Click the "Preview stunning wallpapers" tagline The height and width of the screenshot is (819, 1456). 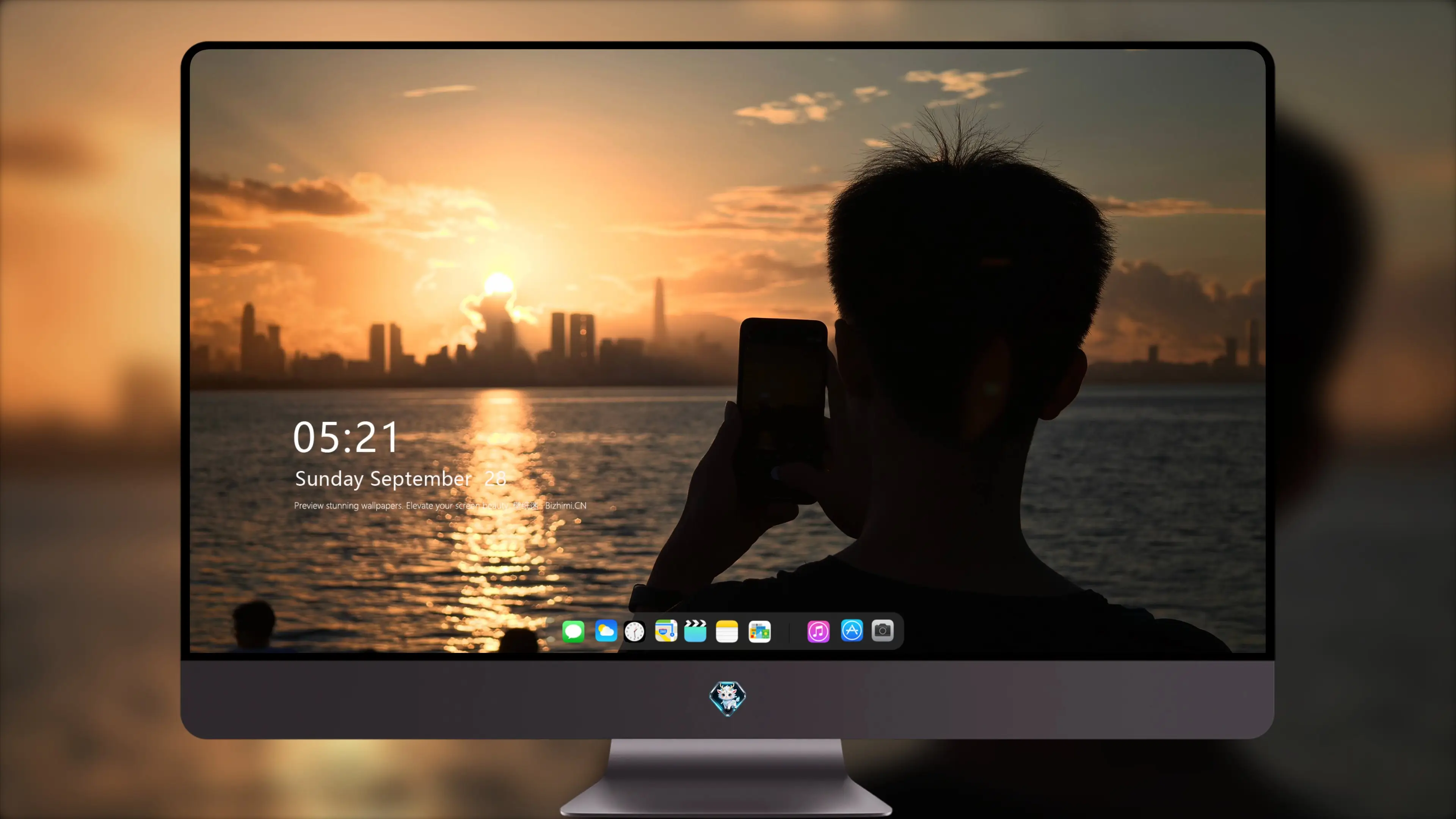(x=440, y=505)
